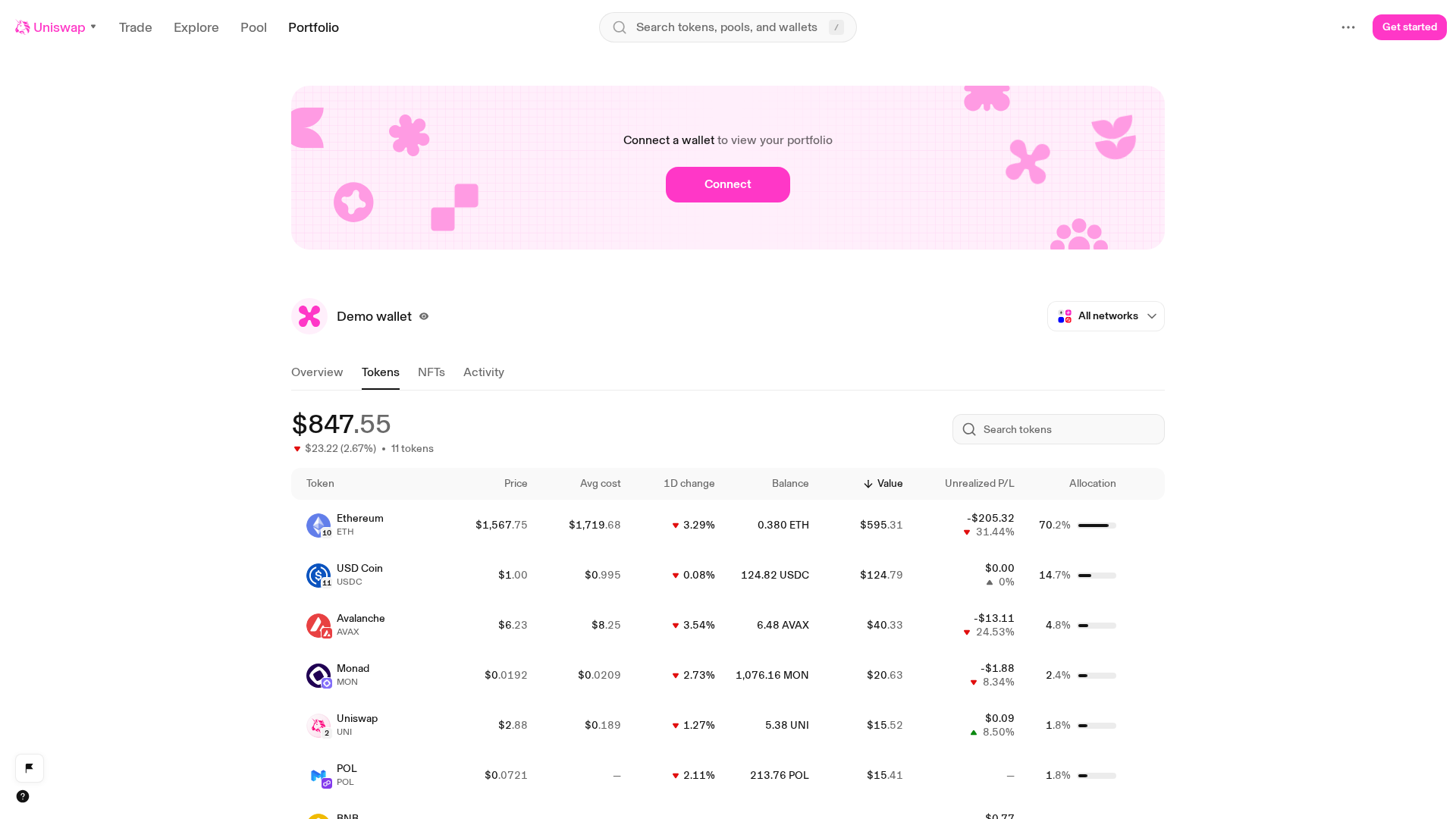The image size is (1456, 819).
Task: Click Ethereum's balance 0.380 ETH
Action: pyautogui.click(x=783, y=525)
